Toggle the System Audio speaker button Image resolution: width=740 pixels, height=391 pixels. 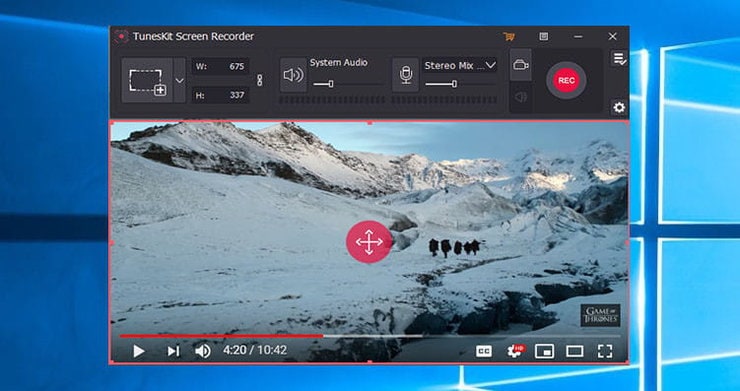pyautogui.click(x=293, y=75)
